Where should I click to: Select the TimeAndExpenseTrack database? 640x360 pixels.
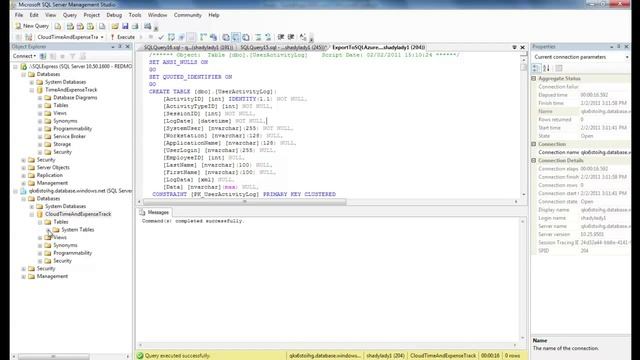click(x=71, y=90)
